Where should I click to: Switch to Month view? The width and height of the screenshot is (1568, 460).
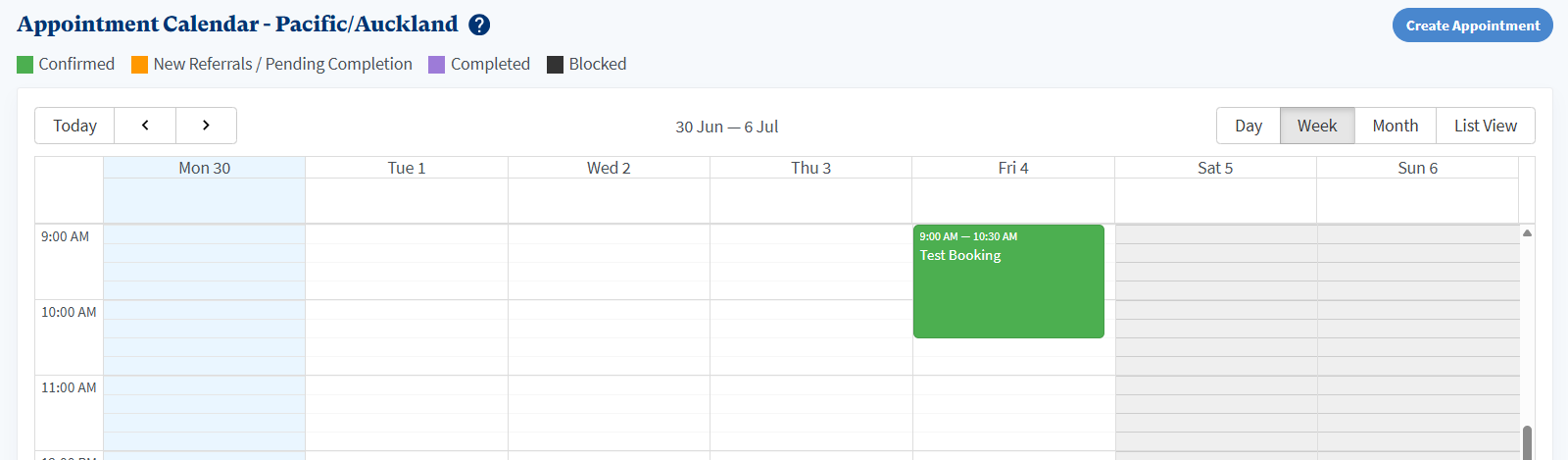coord(1396,126)
